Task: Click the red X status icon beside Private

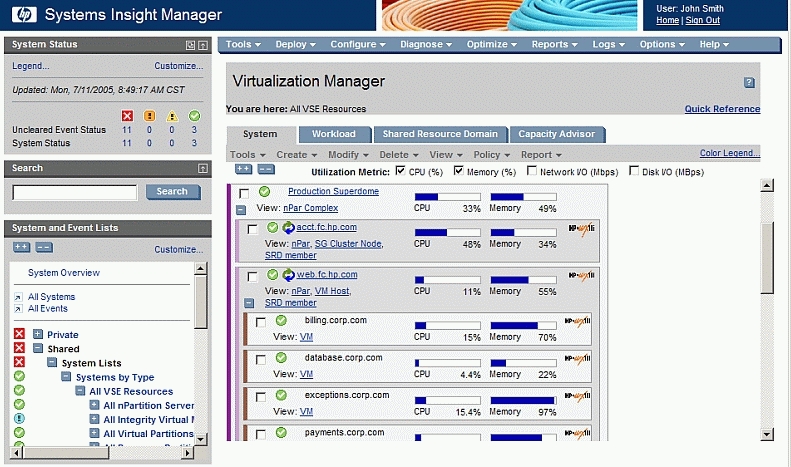Action: 19,334
